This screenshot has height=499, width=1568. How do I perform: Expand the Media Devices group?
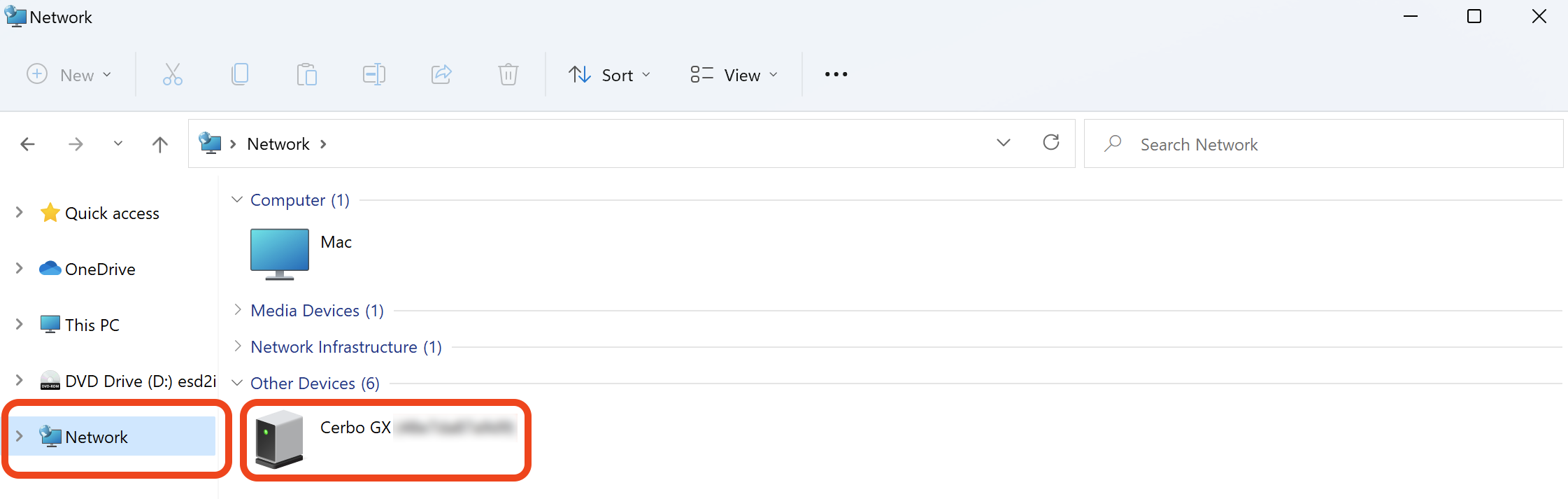pyautogui.click(x=238, y=310)
